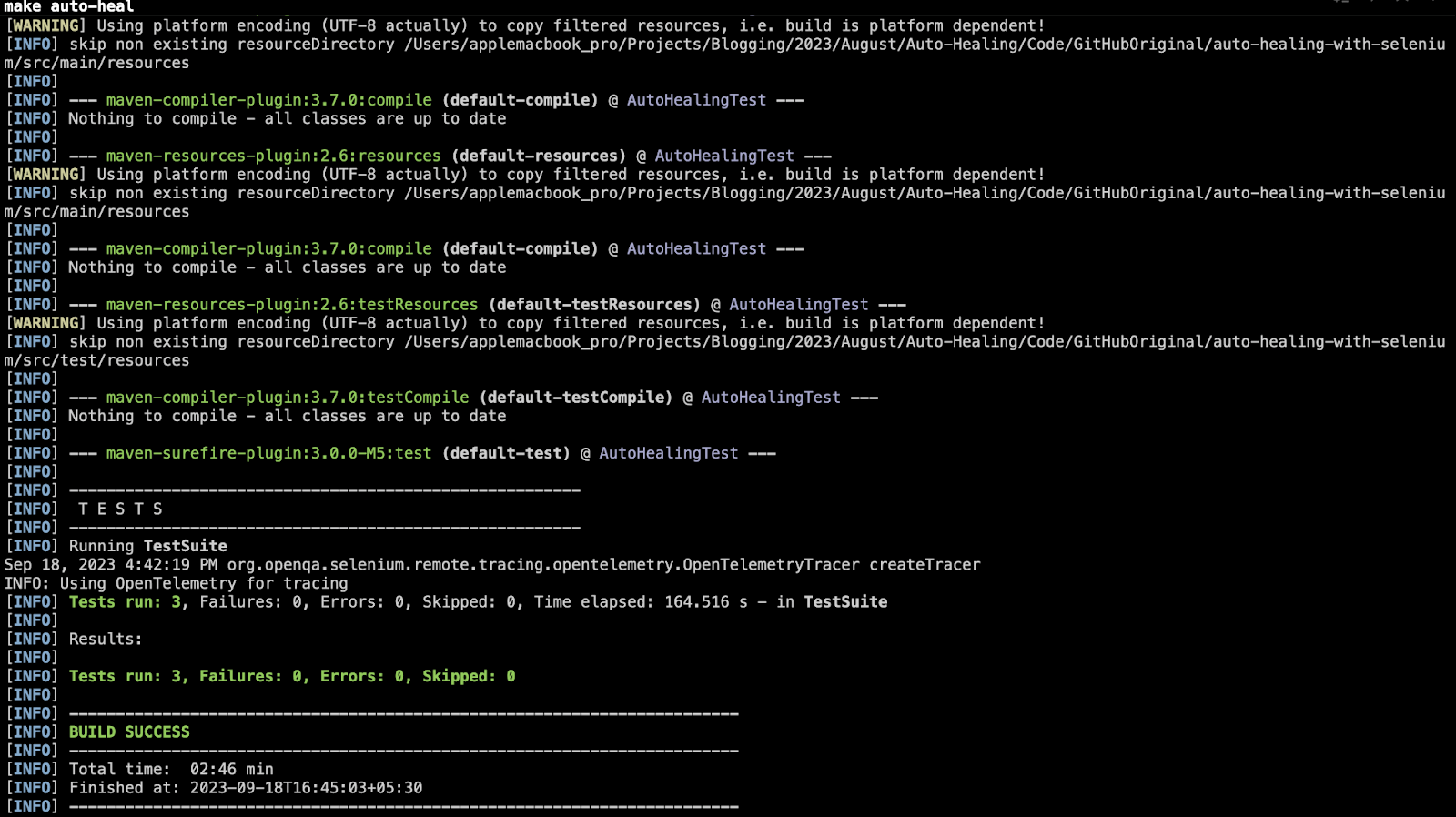The image size is (1456, 817).
Task: Click the "164.516 s" elapsed time value
Action: (705, 601)
